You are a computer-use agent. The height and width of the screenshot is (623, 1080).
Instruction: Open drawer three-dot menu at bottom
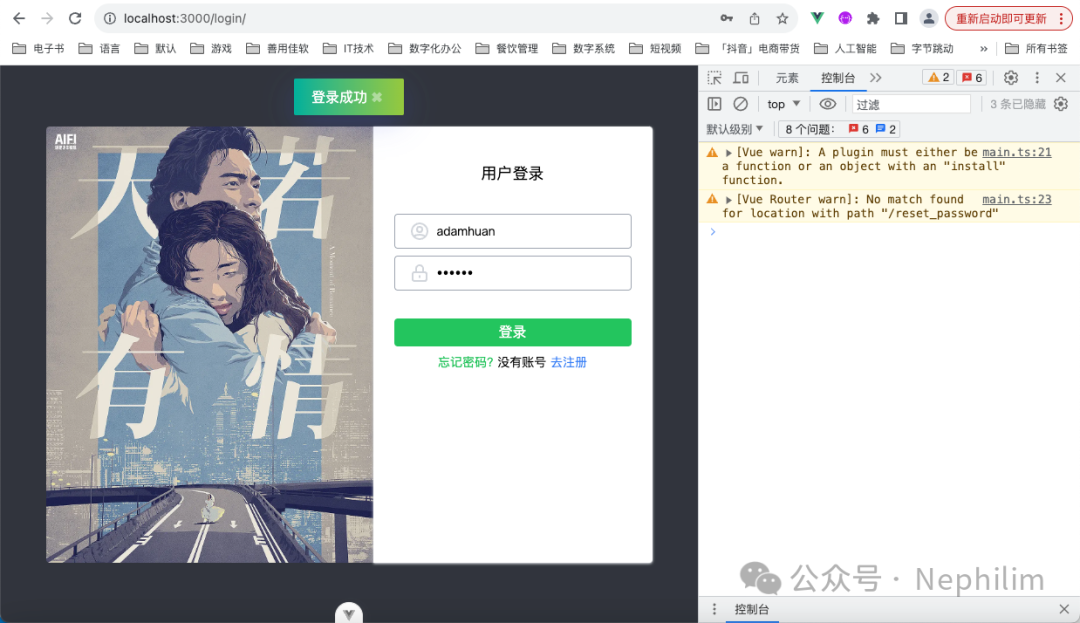coord(714,609)
